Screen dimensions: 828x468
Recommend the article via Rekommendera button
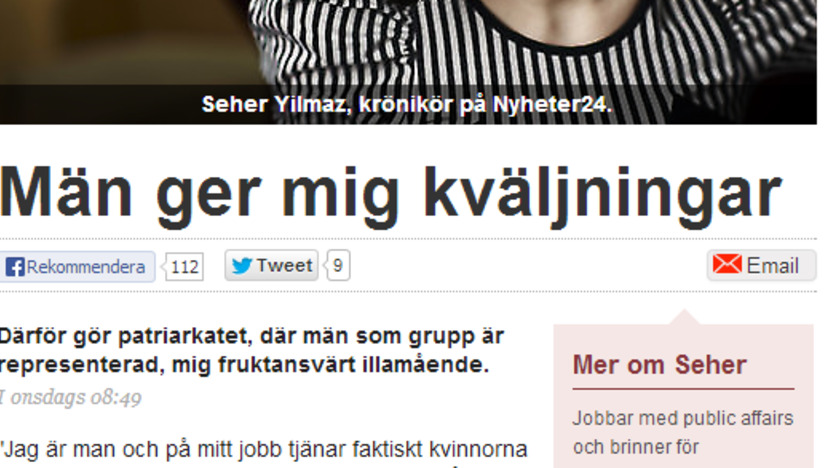(77, 267)
